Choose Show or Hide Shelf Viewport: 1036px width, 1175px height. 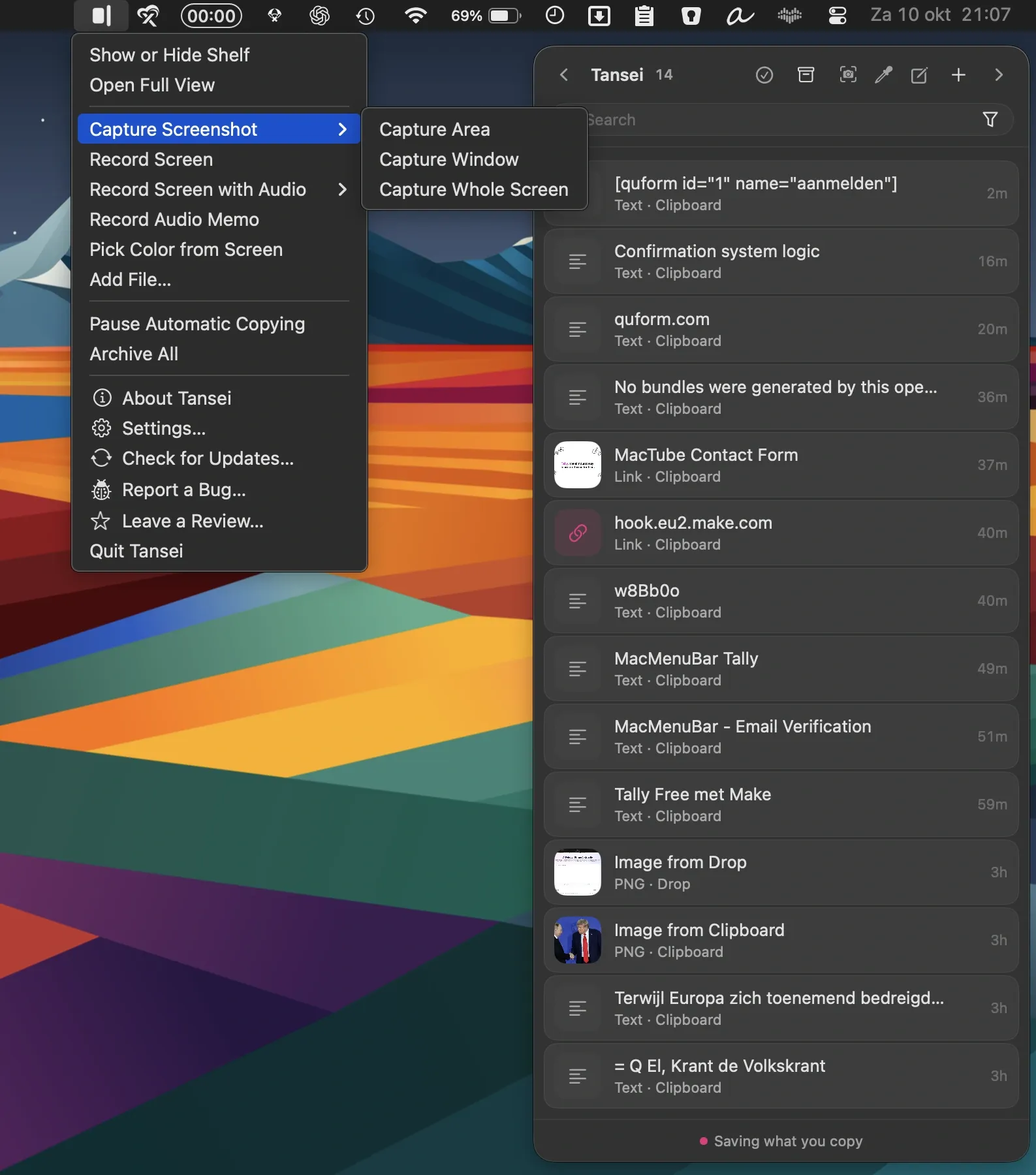pyautogui.click(x=219, y=55)
